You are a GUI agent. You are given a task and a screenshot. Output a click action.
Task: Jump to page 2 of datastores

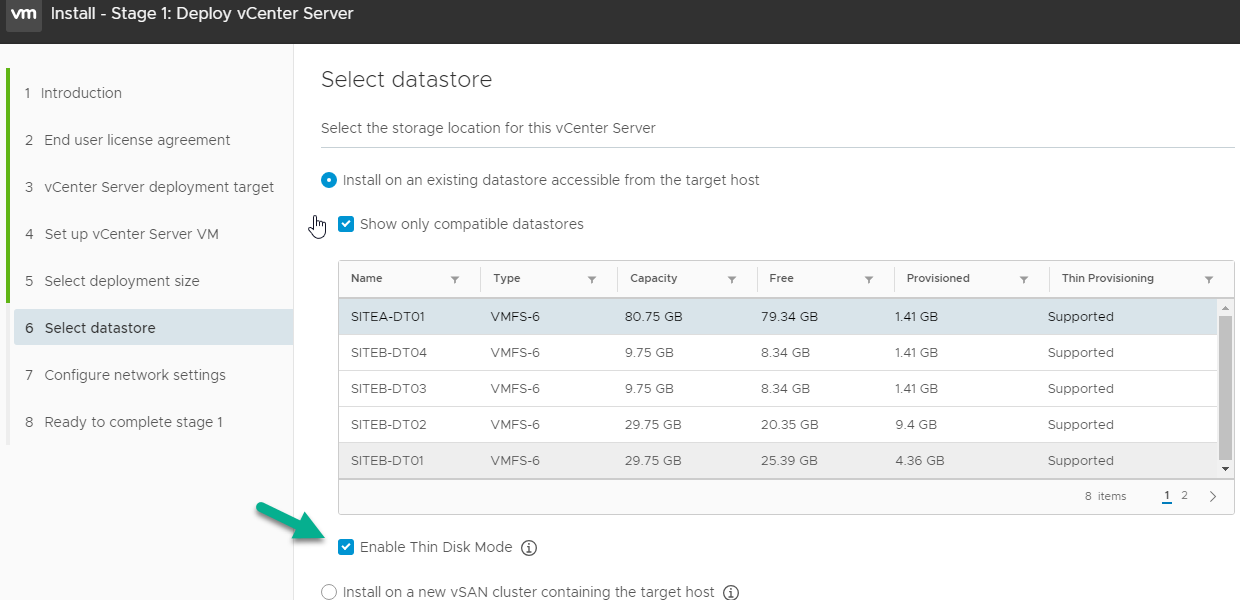pyautogui.click(x=1185, y=495)
